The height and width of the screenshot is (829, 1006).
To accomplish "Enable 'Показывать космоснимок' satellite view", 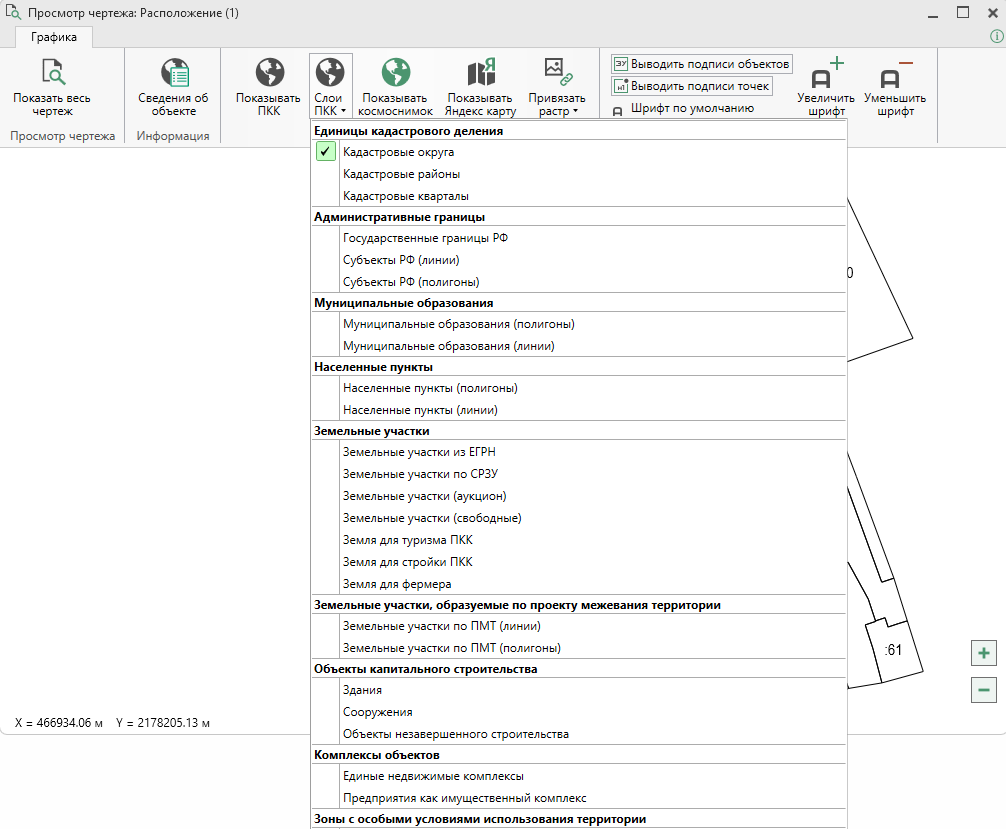I will [x=395, y=73].
